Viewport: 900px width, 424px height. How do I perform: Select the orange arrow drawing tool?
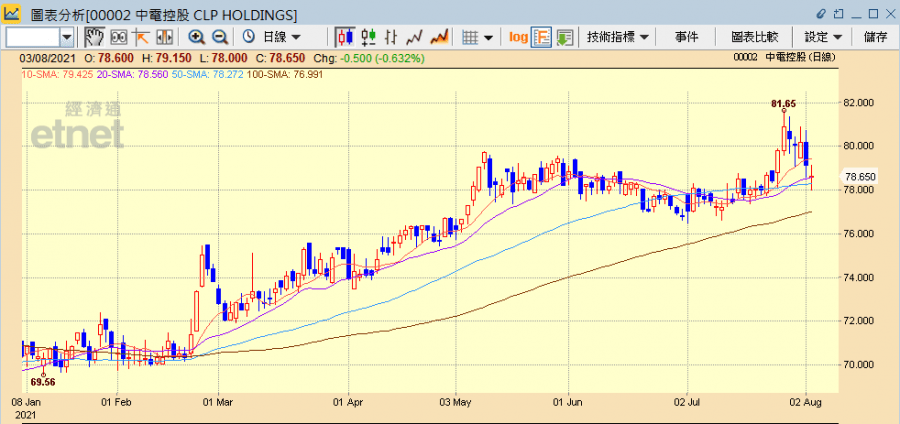[141, 37]
